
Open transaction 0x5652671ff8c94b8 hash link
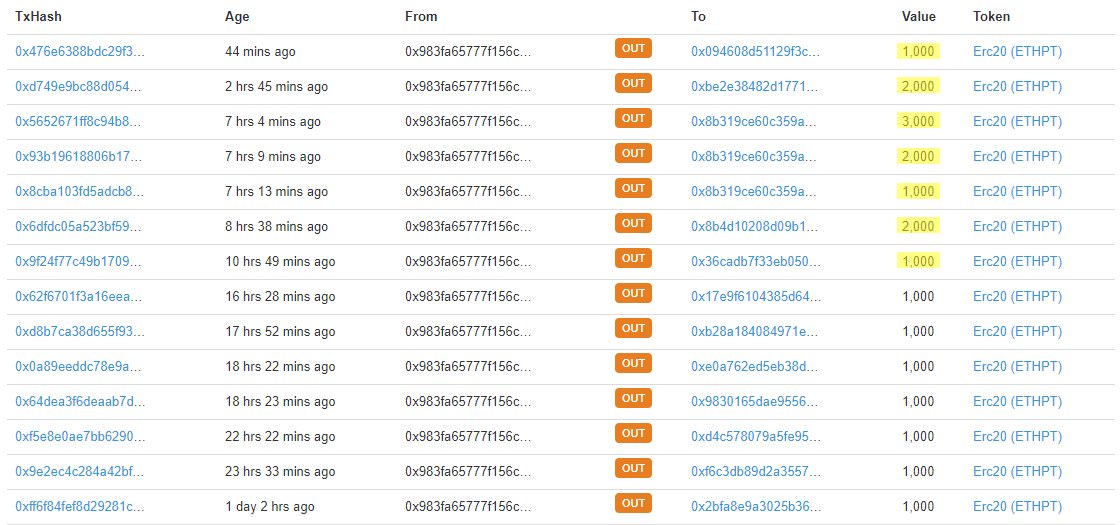click(x=79, y=121)
